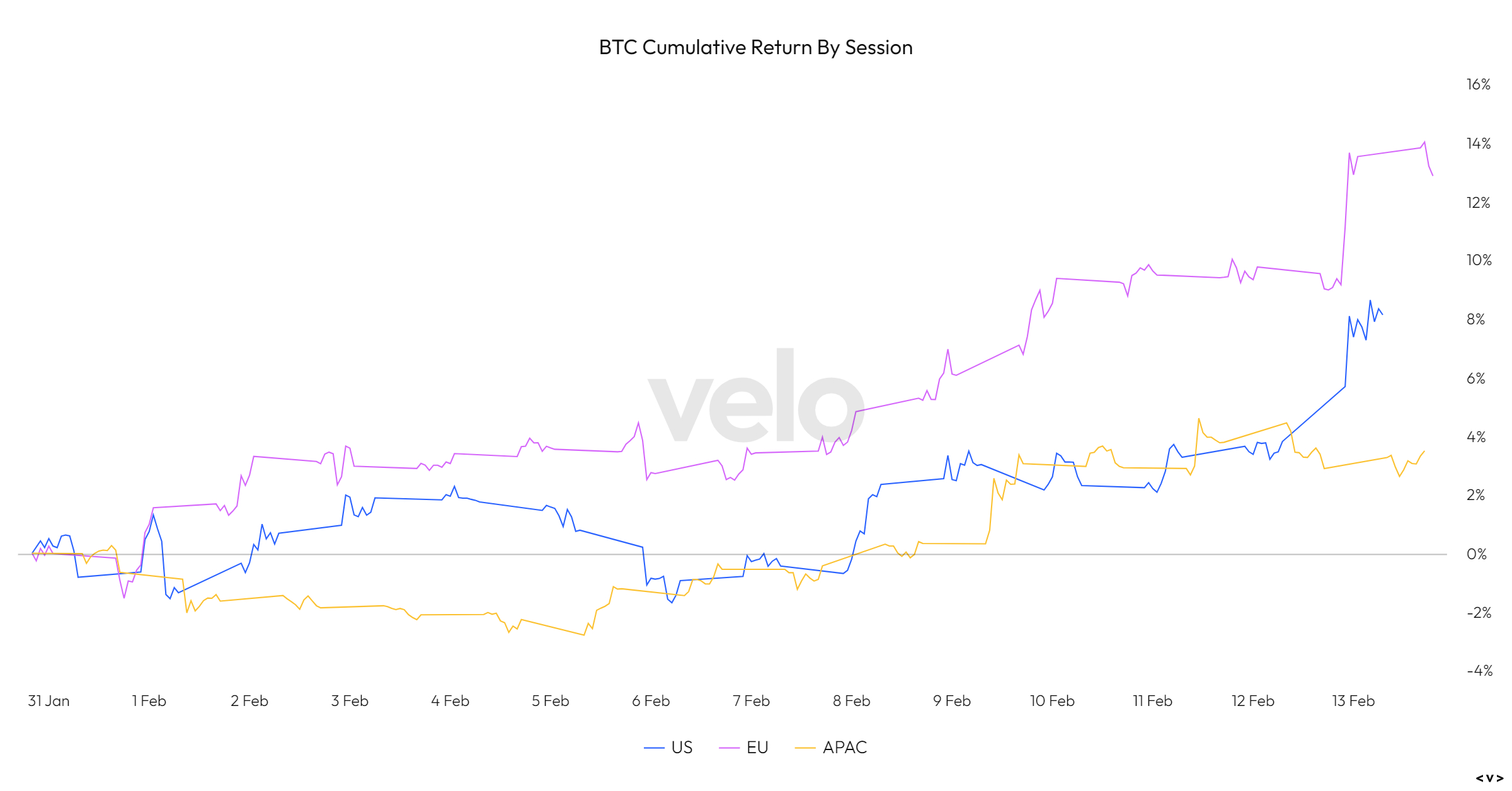Click the 0% y-axis label
Image resolution: width=1512 pixels, height=791 pixels.
click(1476, 554)
